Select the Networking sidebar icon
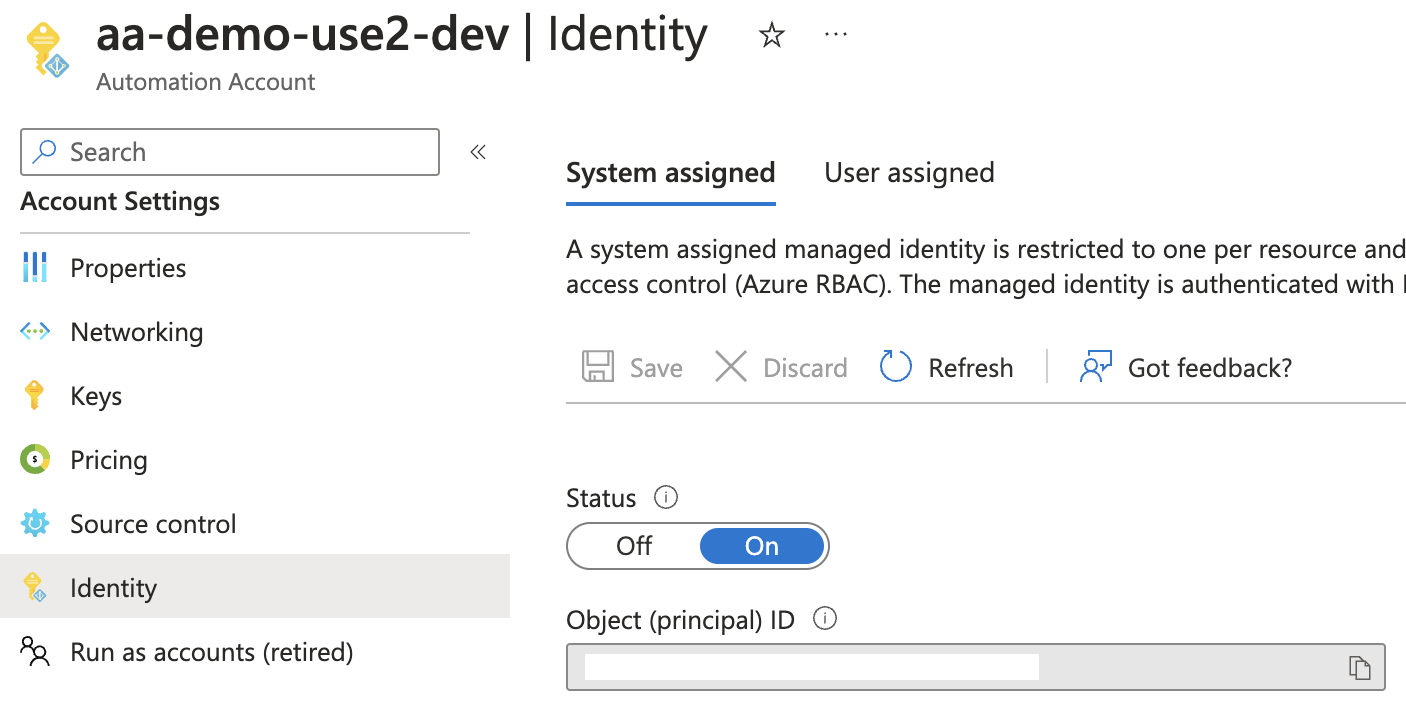This screenshot has height=704, width=1406. coord(37,331)
